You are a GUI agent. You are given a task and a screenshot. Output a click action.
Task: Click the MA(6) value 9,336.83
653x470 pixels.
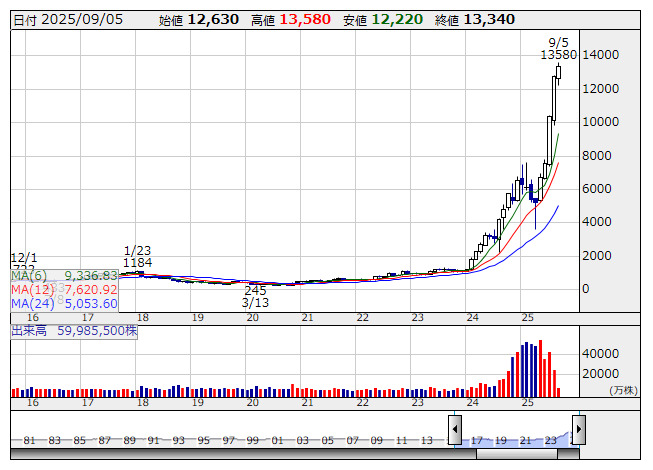point(91,276)
